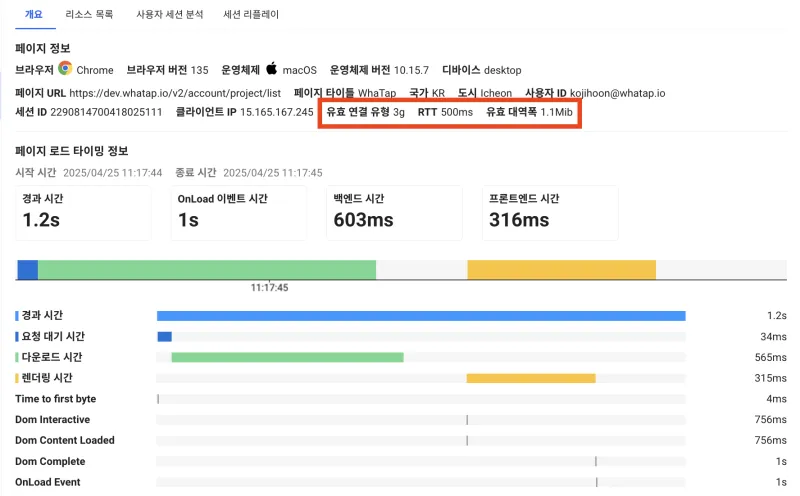The width and height of the screenshot is (800, 496).
Task: Click the Apple macOS logo icon
Action: (271, 68)
